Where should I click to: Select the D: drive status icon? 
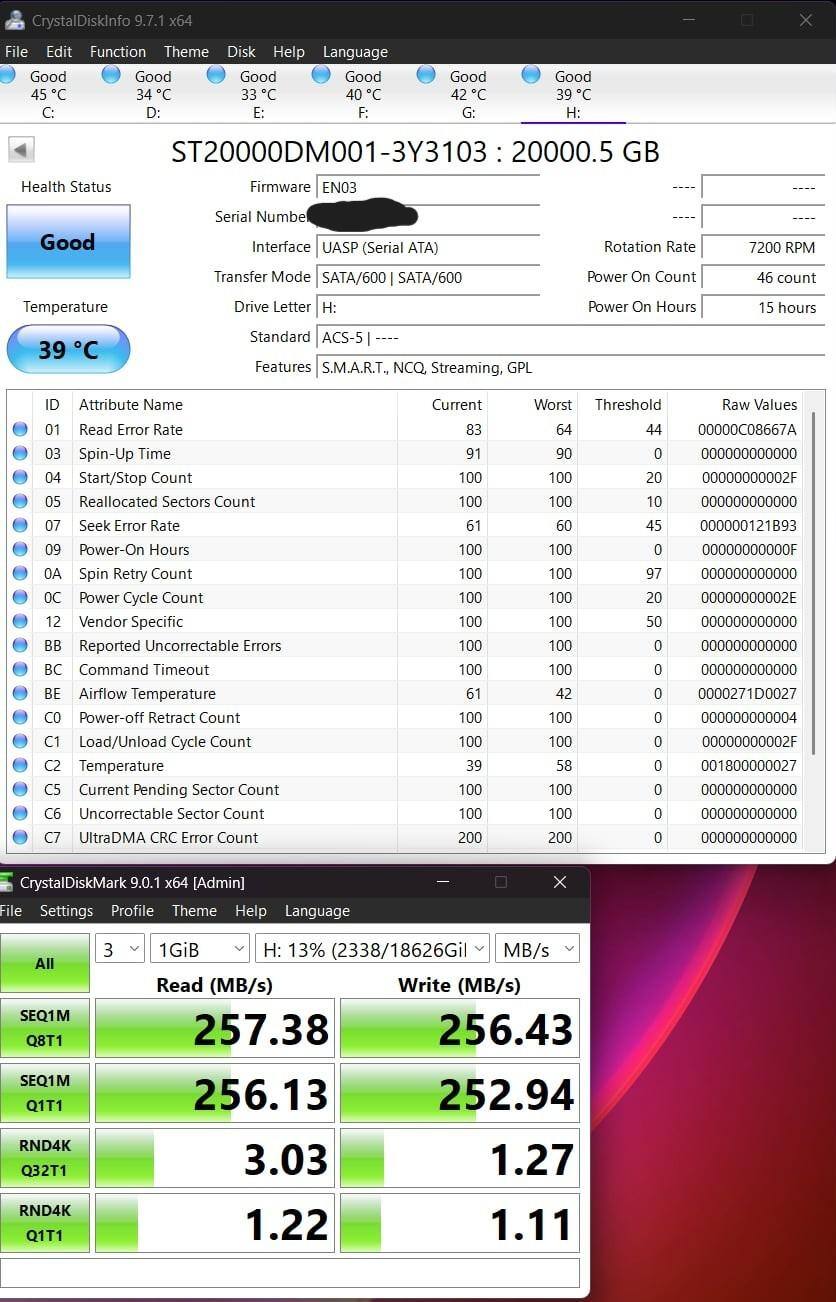point(111,75)
